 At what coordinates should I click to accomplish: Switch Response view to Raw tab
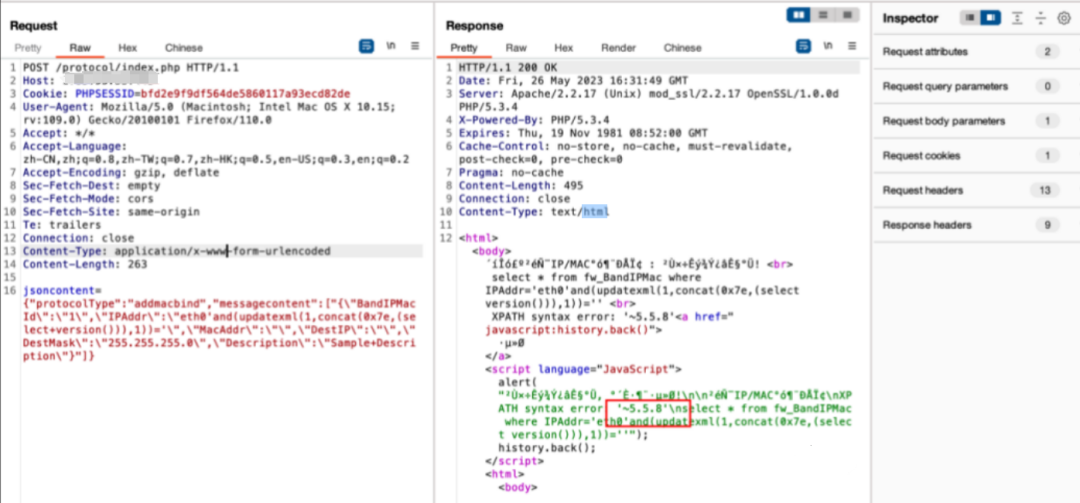[x=516, y=48]
